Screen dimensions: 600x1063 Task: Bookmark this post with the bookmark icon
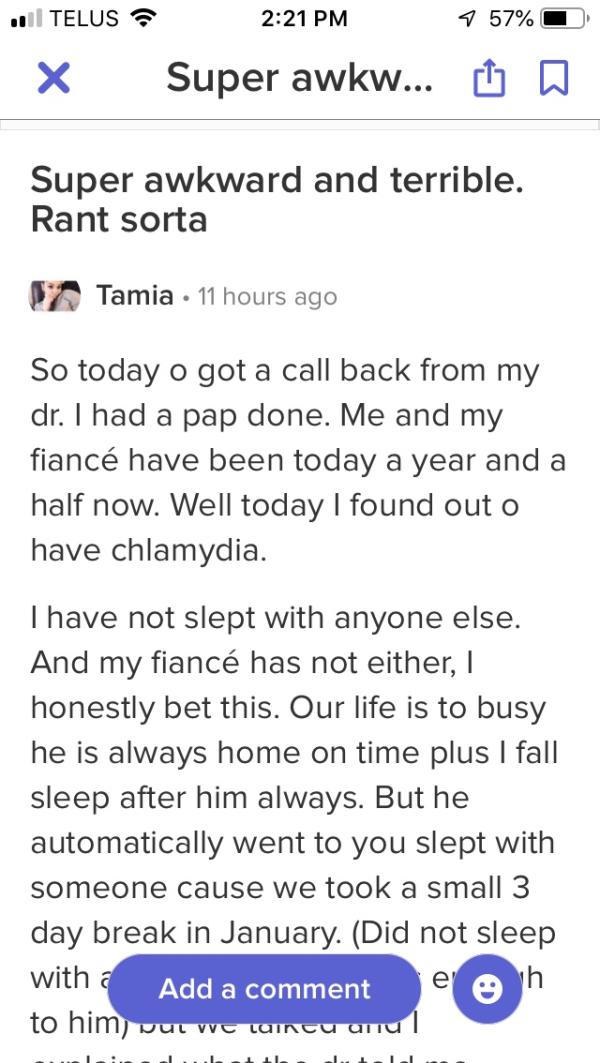[x=554, y=78]
